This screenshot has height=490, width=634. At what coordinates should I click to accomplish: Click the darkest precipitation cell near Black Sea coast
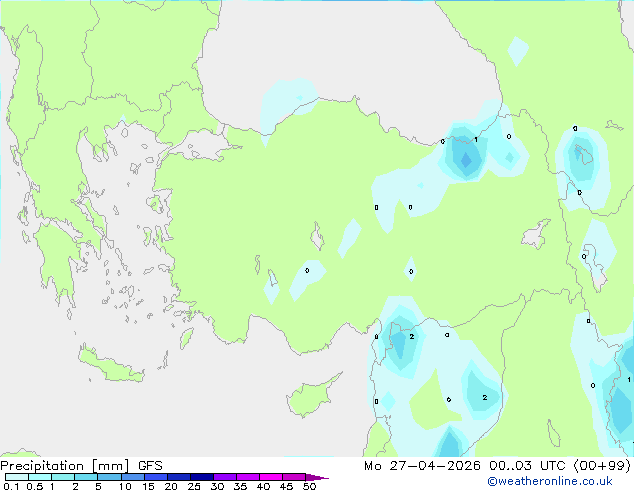466,160
